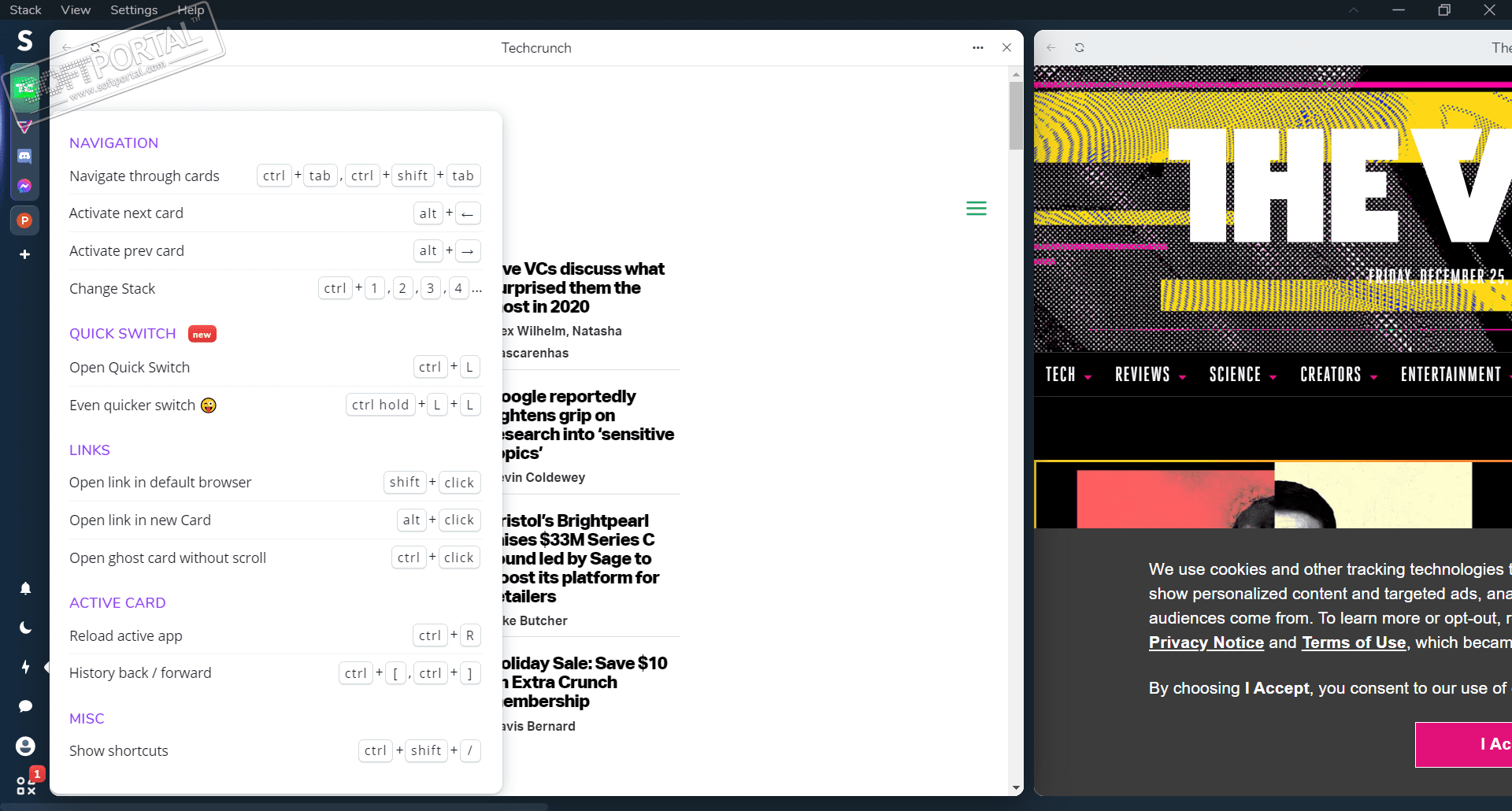Image resolution: width=1512 pixels, height=811 pixels.
Task: Add a new stack with the plus icon
Action: point(25,254)
